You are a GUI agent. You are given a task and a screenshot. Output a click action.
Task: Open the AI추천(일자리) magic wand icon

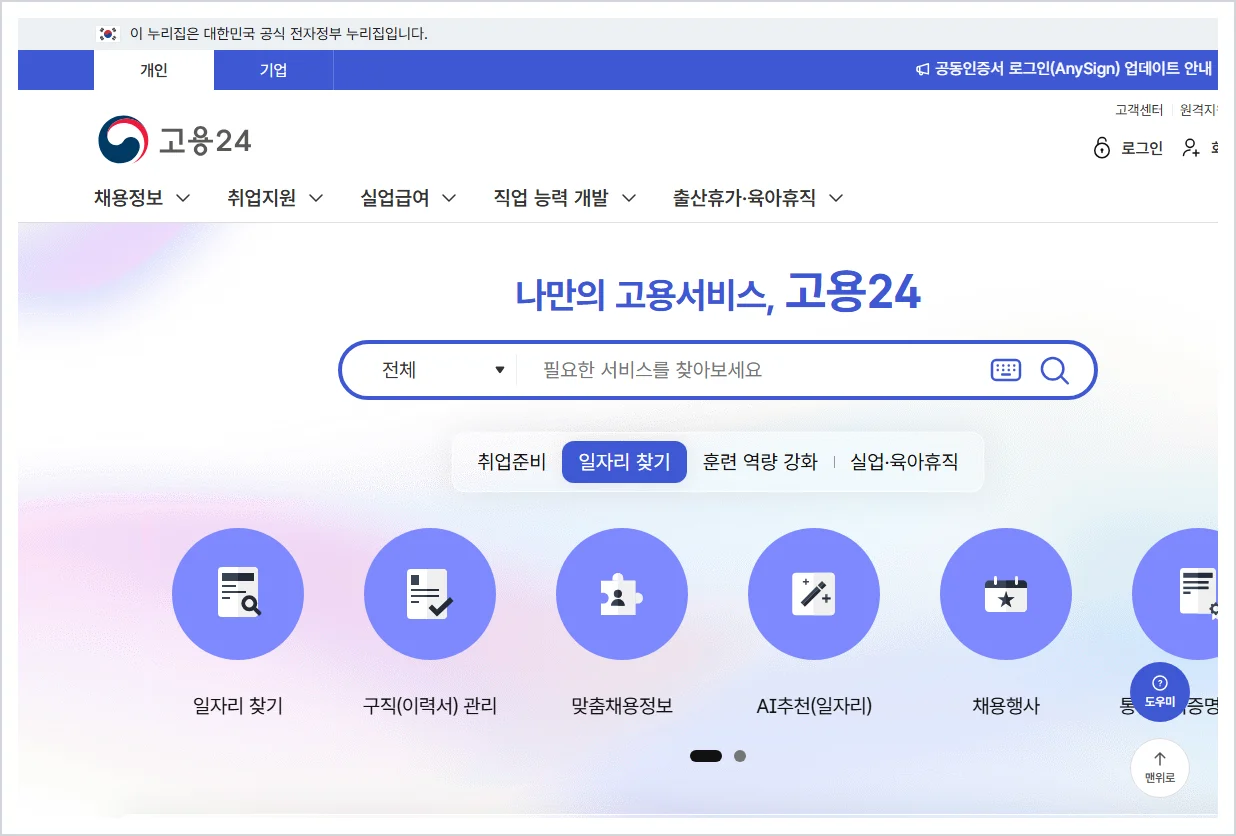tap(814, 594)
